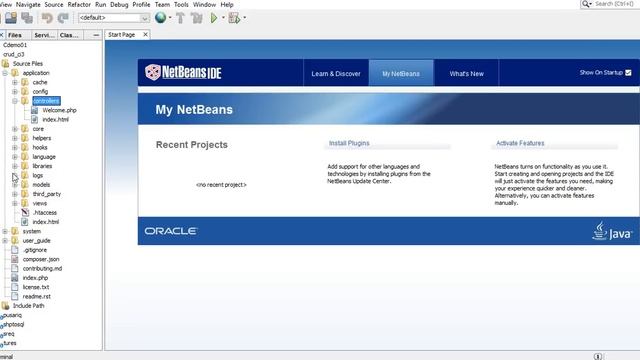Click the Source Files folder icon
Image resolution: width=640 pixels, height=360 pixels.
(5, 64)
